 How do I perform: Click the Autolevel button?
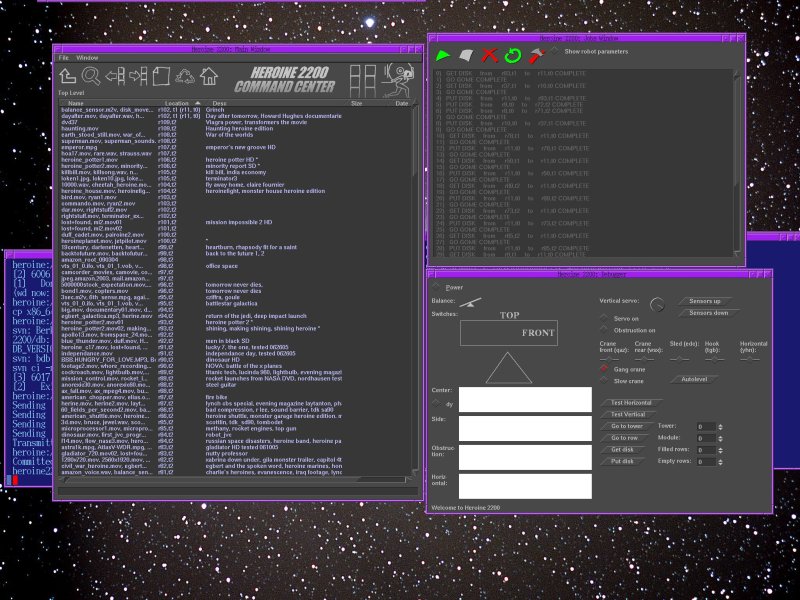click(696, 380)
